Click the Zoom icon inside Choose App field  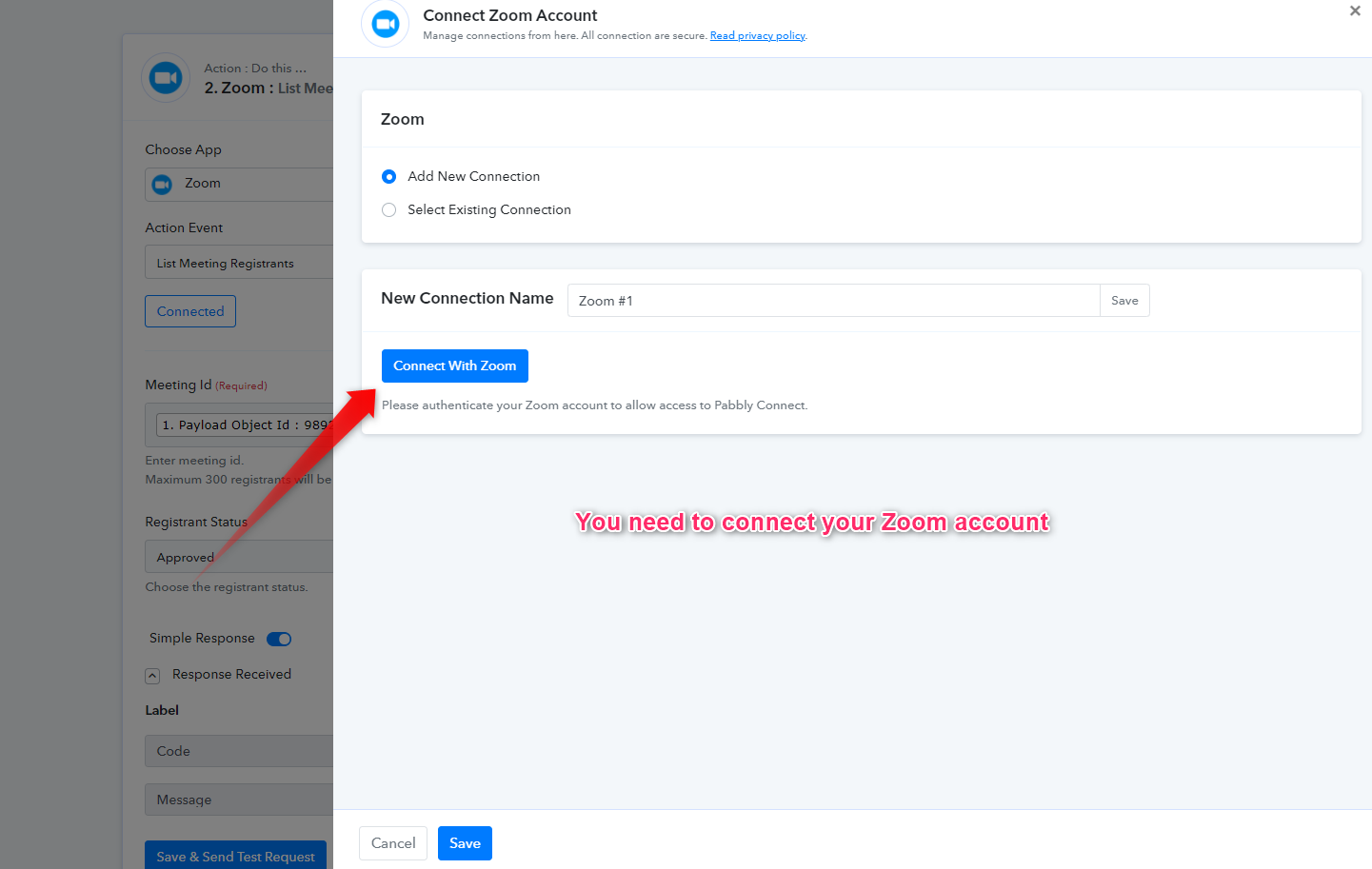click(x=163, y=185)
